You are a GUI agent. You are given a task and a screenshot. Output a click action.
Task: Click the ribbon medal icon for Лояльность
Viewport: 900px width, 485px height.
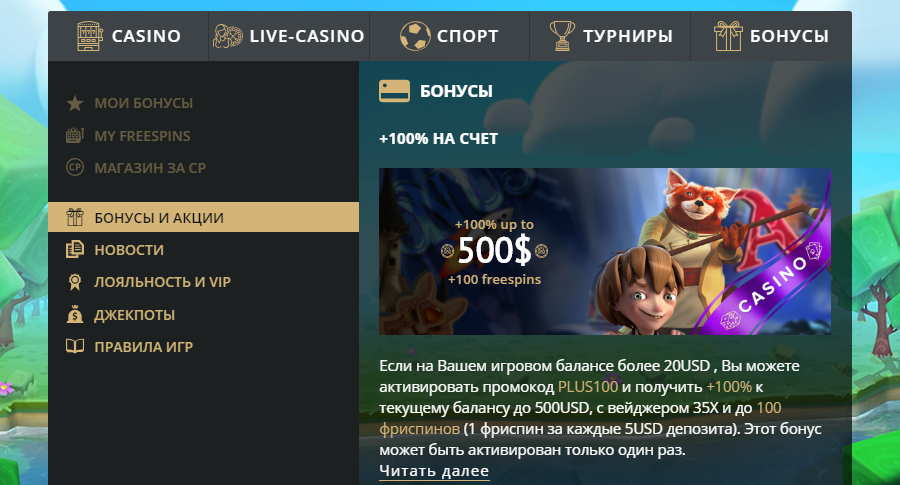coord(75,282)
